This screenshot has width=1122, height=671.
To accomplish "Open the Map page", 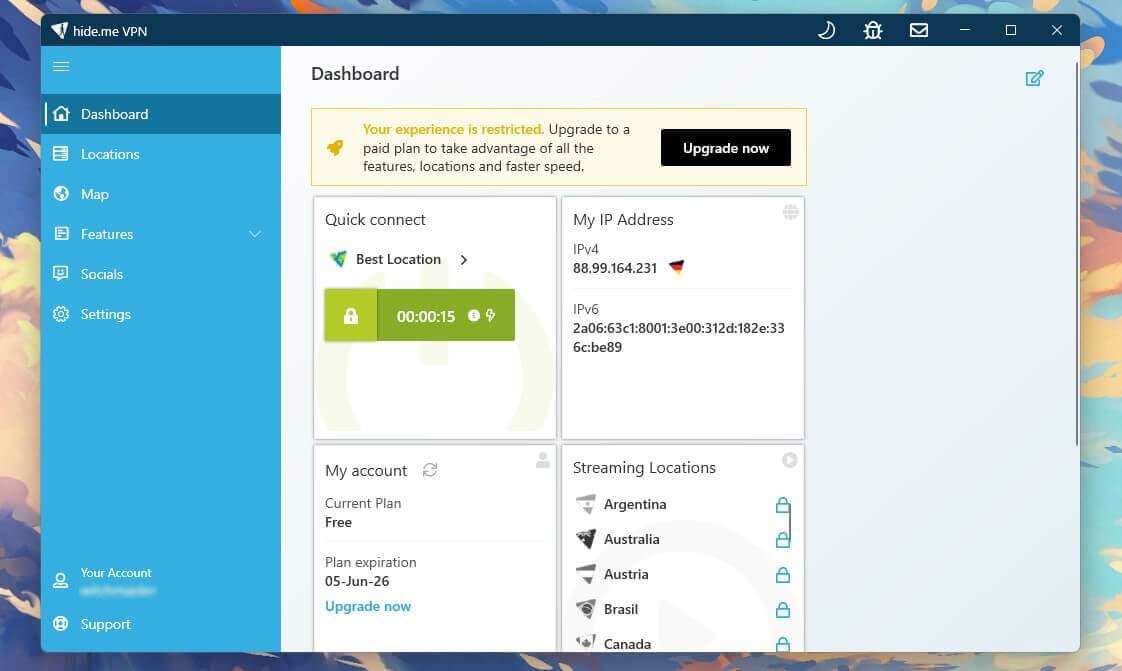I will click(x=161, y=194).
